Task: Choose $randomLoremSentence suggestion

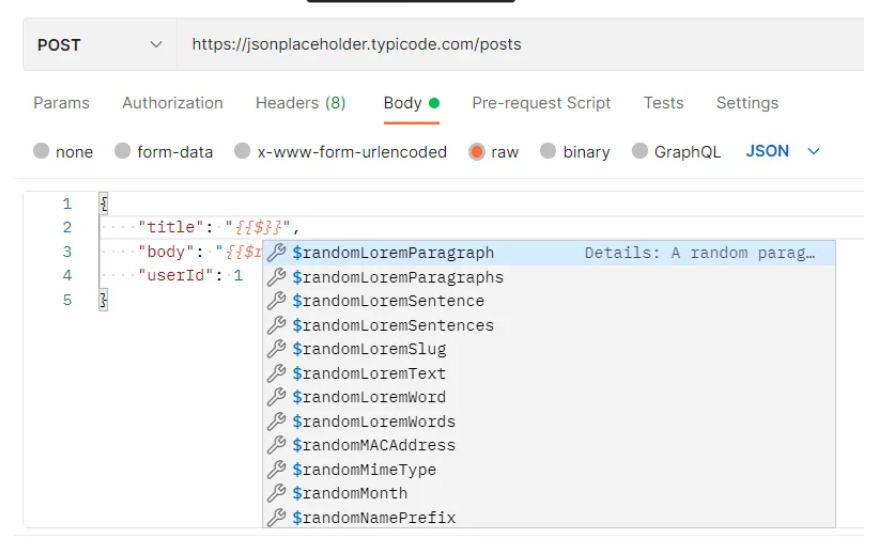Action: (x=549, y=301)
